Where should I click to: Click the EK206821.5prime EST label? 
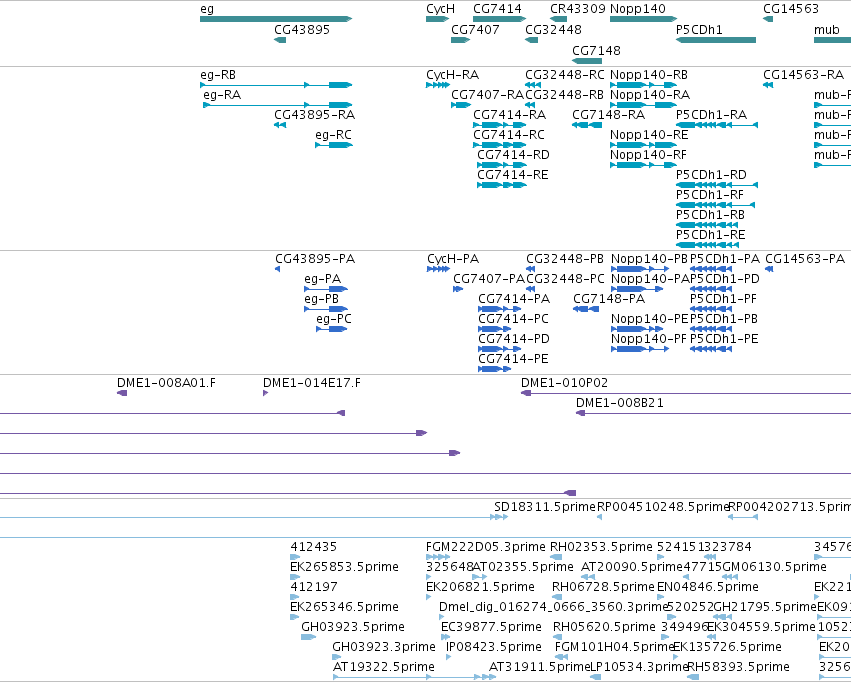click(x=480, y=587)
